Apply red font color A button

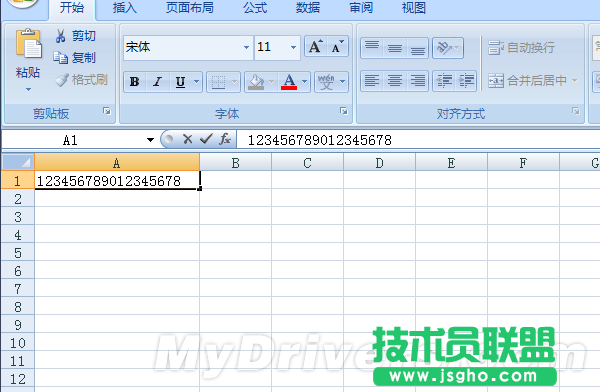pos(289,82)
